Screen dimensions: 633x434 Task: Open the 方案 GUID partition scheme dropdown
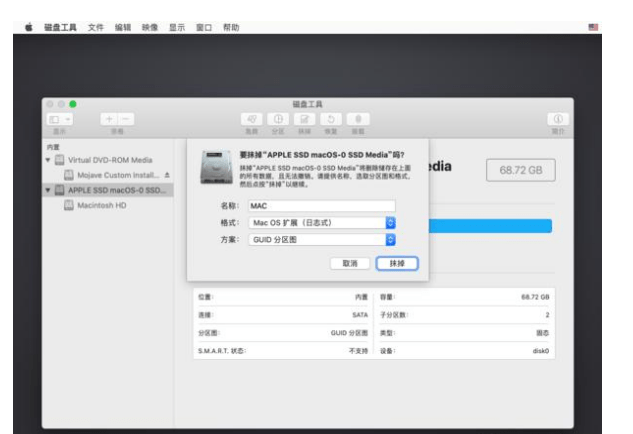390,239
